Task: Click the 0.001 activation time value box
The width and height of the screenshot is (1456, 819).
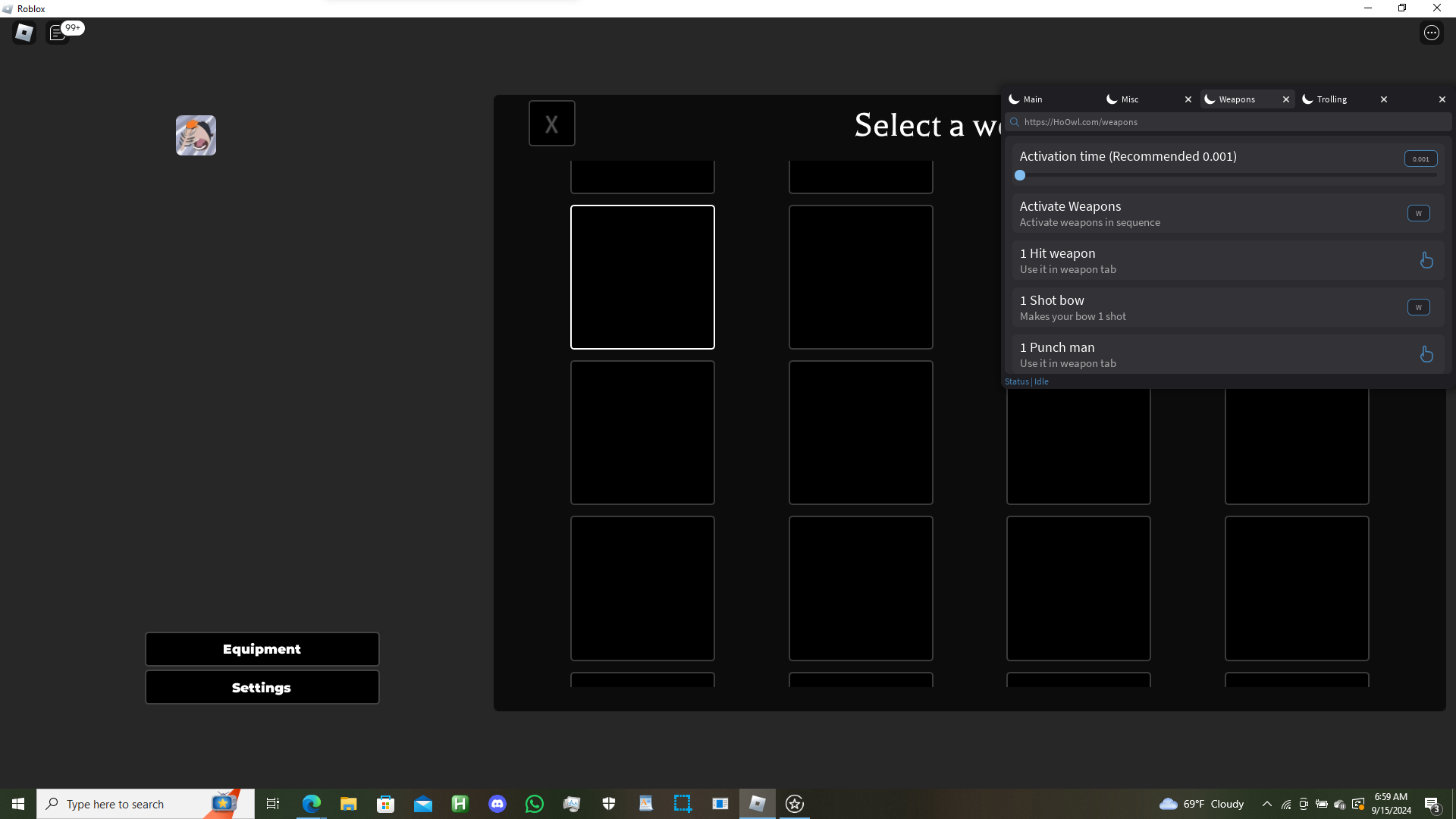Action: (1420, 158)
